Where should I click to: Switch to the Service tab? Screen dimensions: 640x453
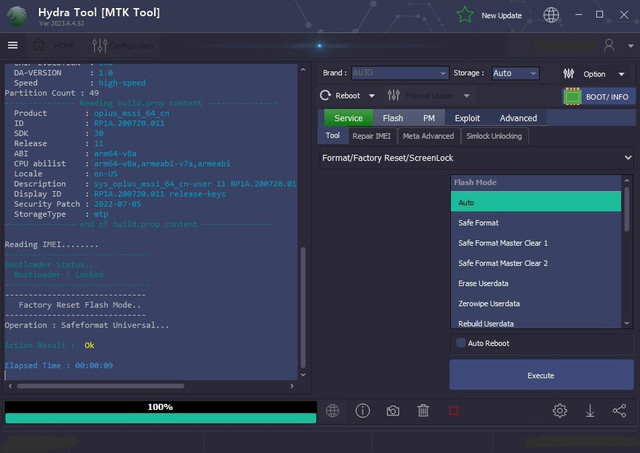[348, 118]
